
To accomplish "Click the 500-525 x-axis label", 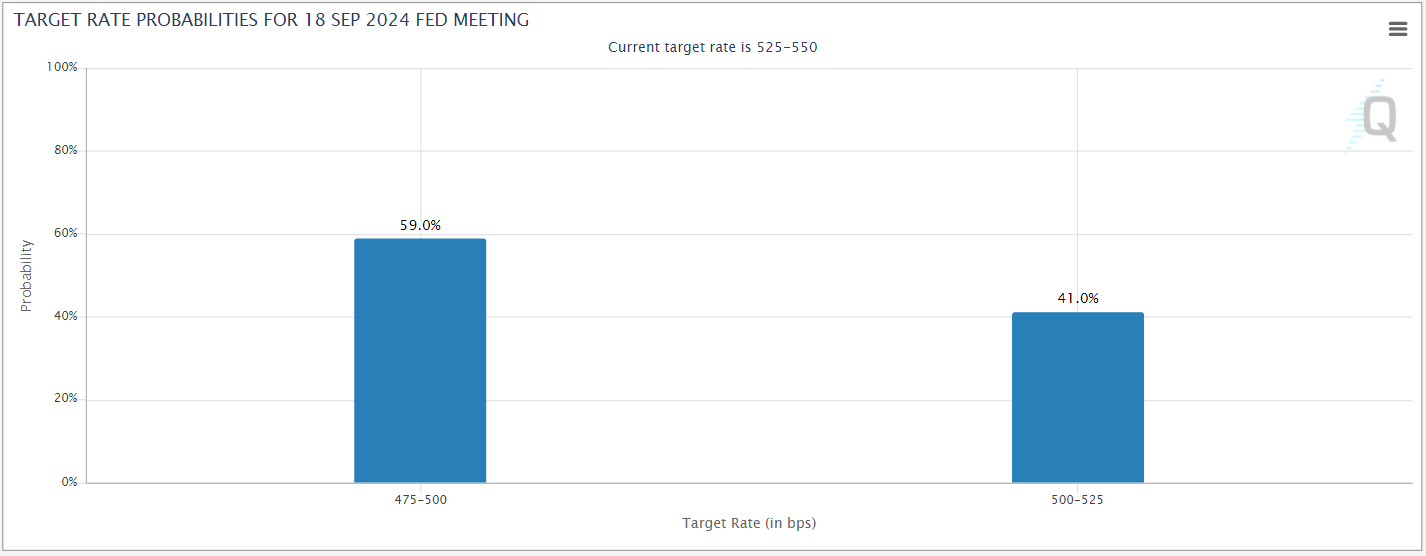I will (x=1077, y=499).
